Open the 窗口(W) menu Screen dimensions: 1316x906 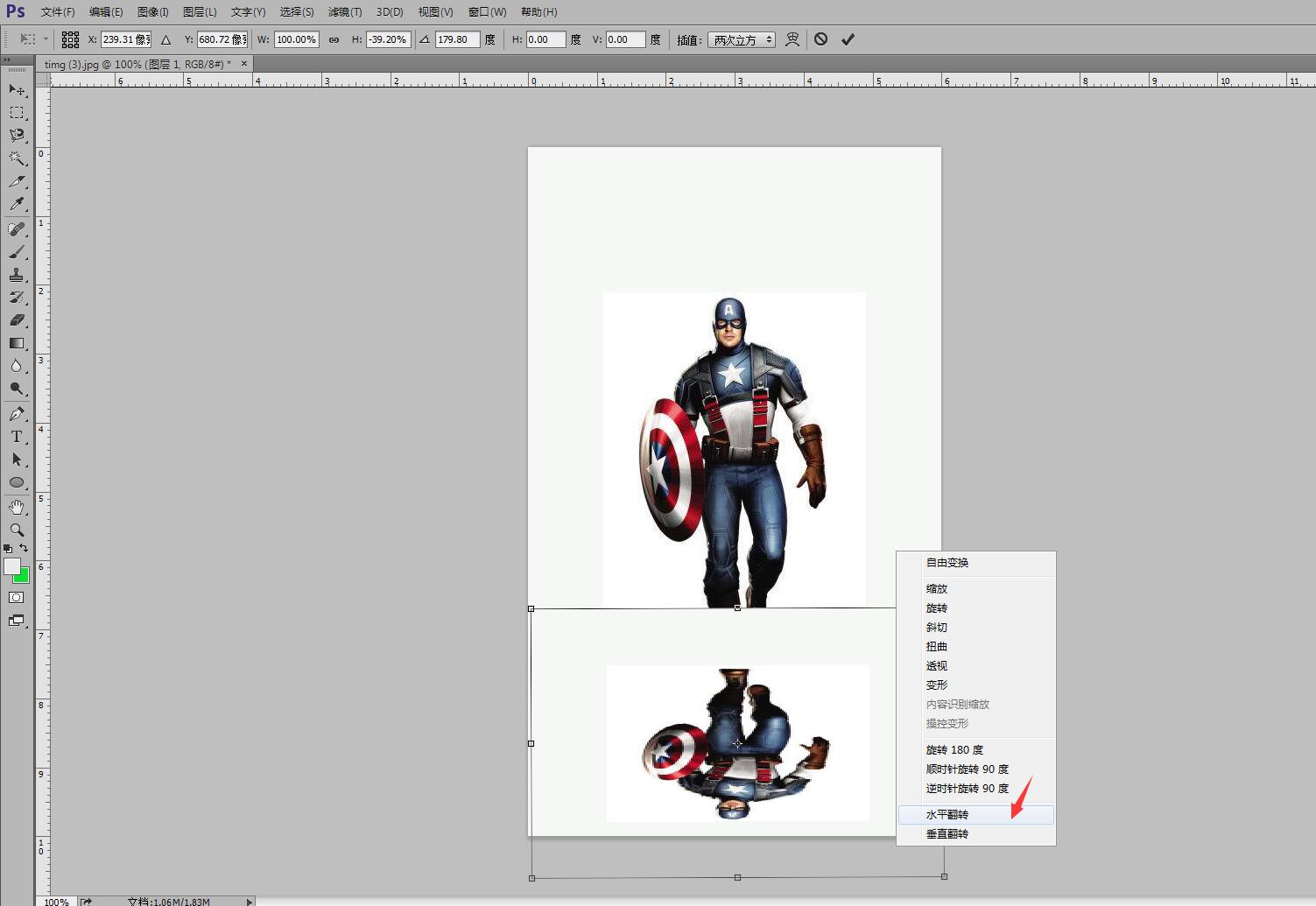point(487,12)
